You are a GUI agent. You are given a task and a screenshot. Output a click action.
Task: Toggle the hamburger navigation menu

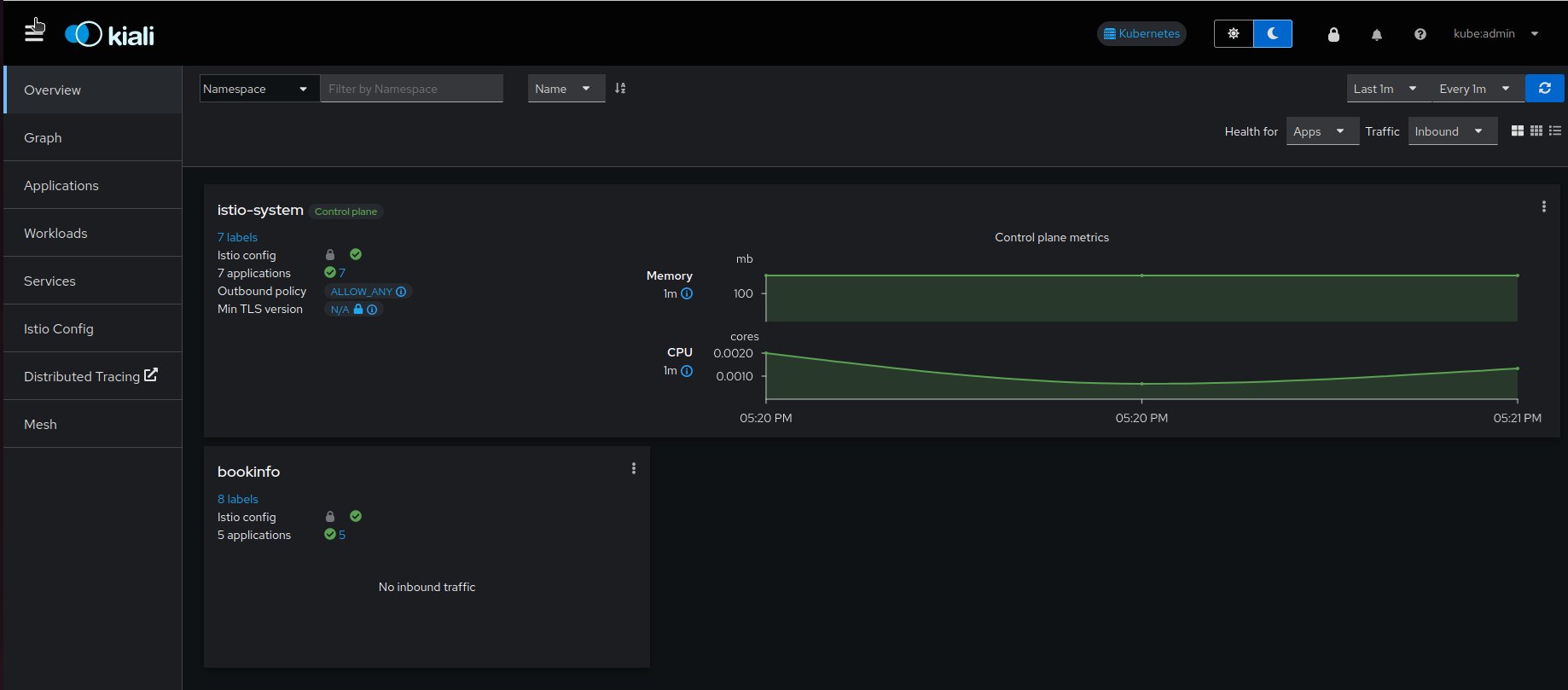[x=34, y=33]
